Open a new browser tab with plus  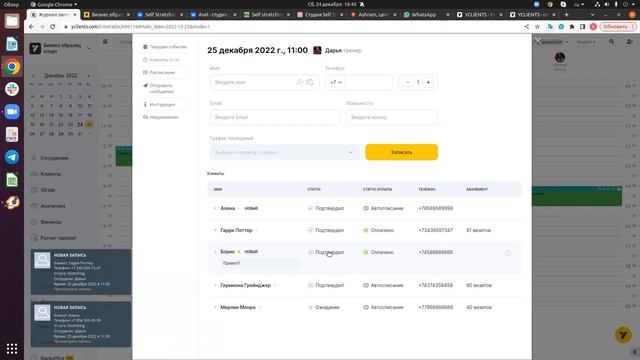tap(566, 14)
